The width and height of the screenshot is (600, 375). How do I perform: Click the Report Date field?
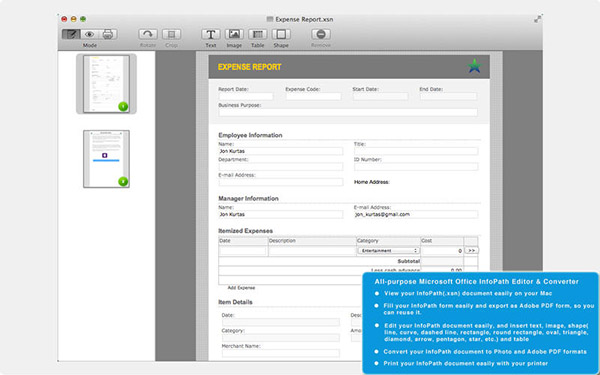click(246, 96)
